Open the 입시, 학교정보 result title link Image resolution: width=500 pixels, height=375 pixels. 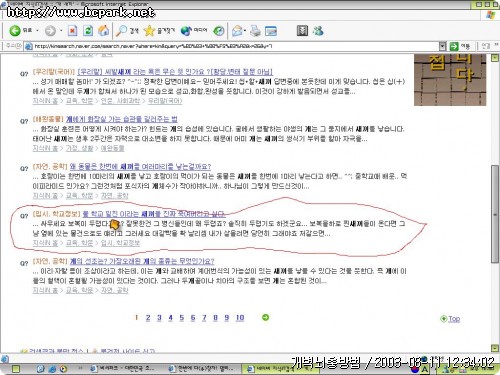(154, 214)
